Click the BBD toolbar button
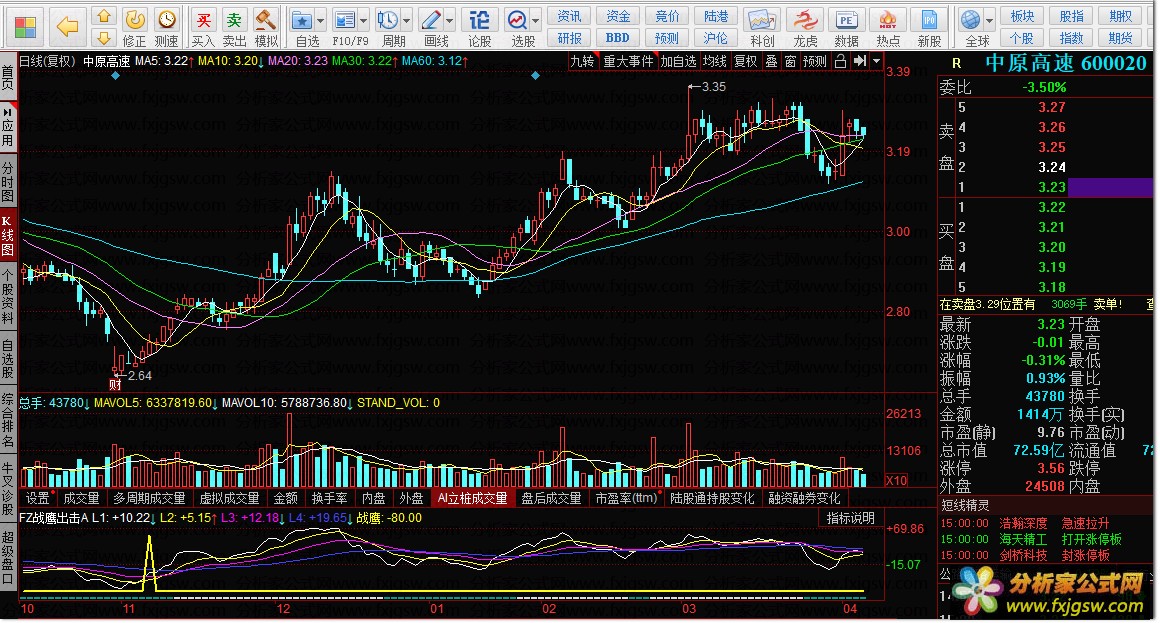This screenshot has height=623, width=1160. [618, 38]
